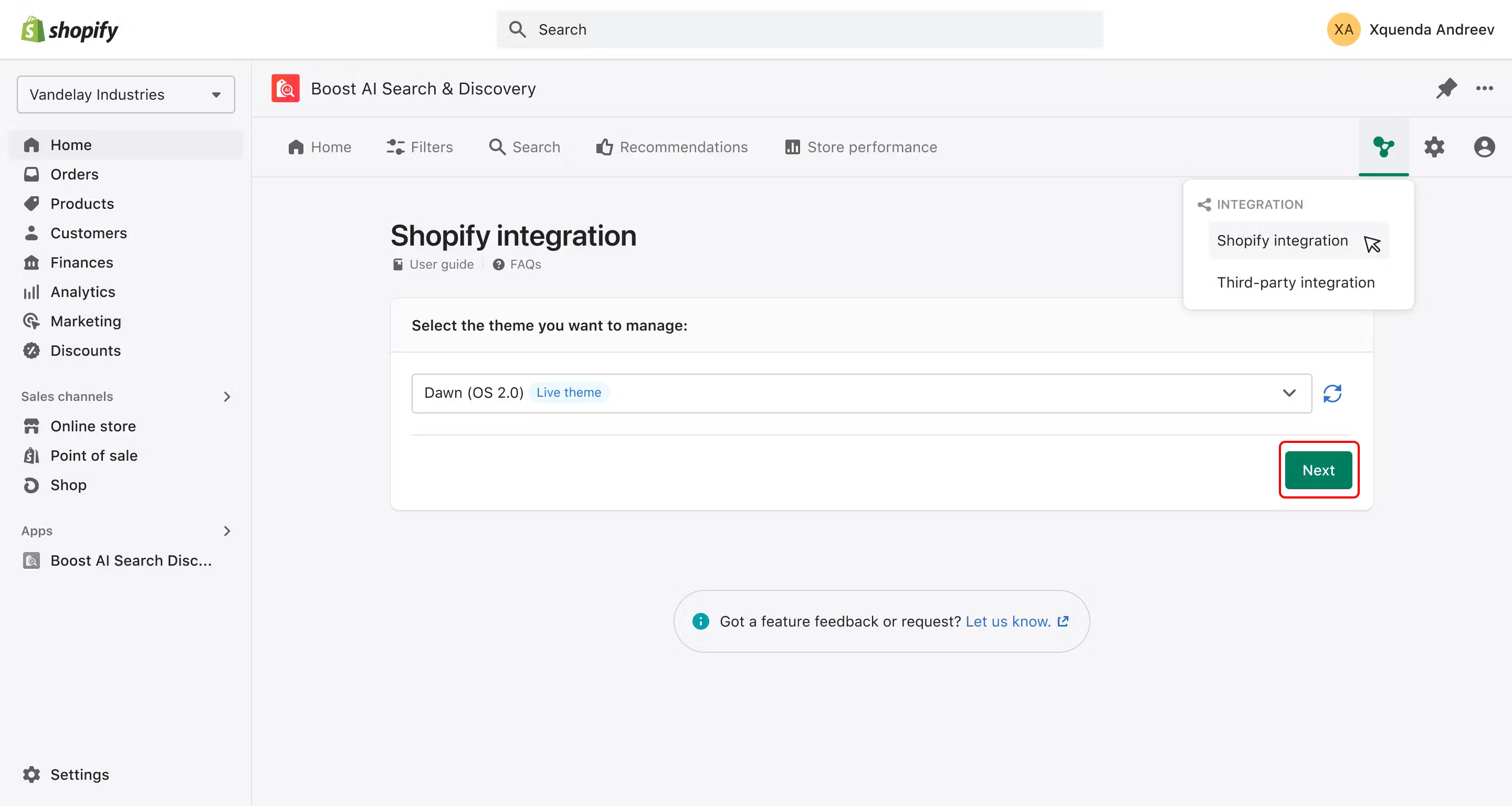Viewport: 1512px width, 806px height.
Task: Switch to the Filters tab
Action: coord(419,146)
